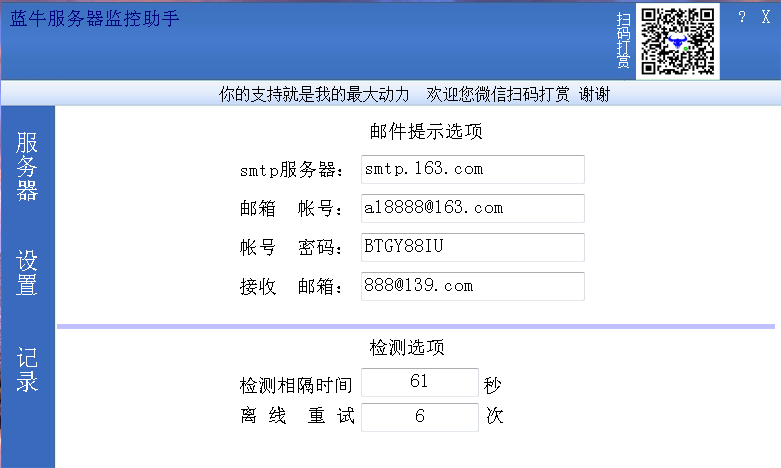This screenshot has height=468, width=781.
Task: Click the 检测选项 section heading
Action: 407,348
